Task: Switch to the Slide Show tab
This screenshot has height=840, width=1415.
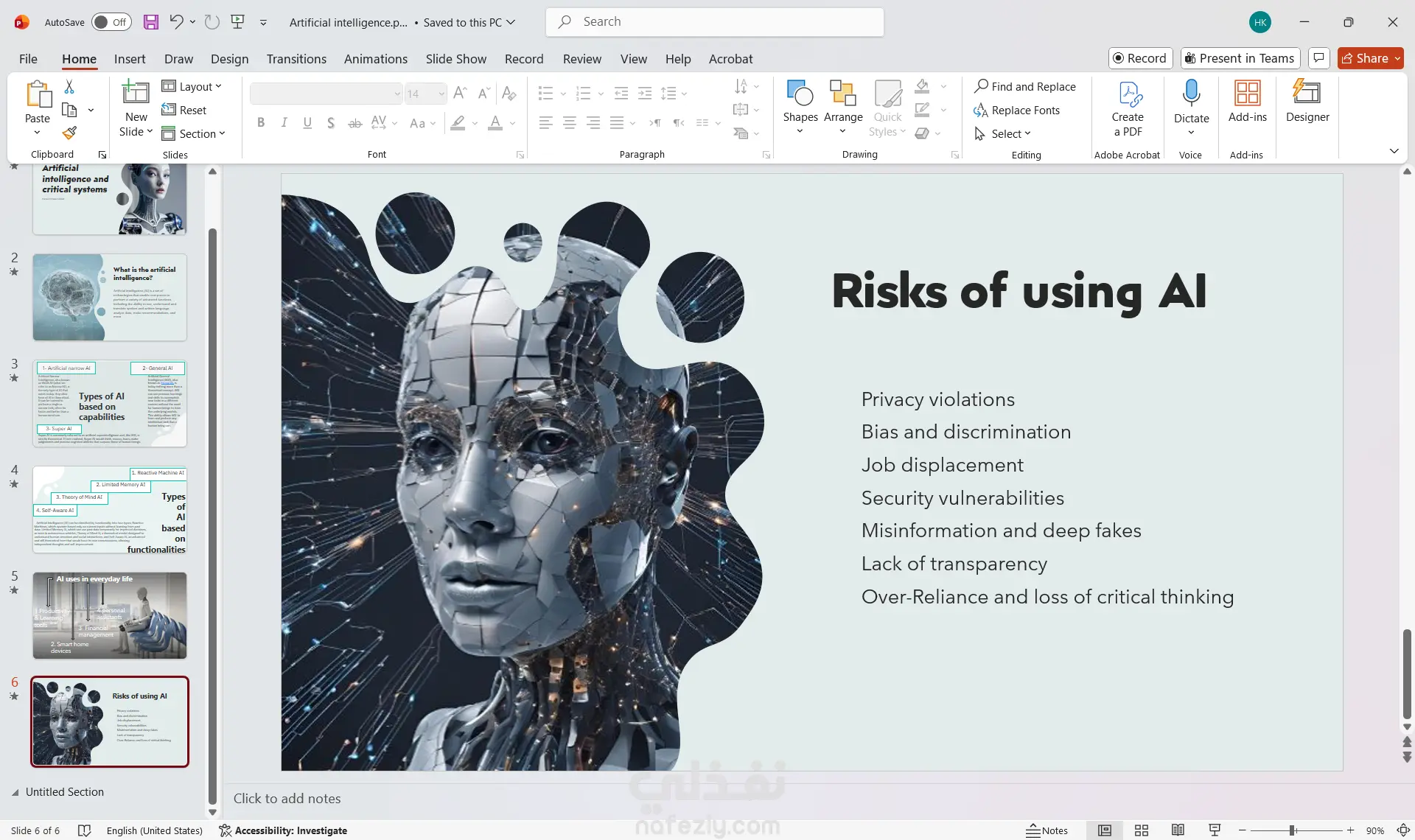Action: tap(455, 59)
